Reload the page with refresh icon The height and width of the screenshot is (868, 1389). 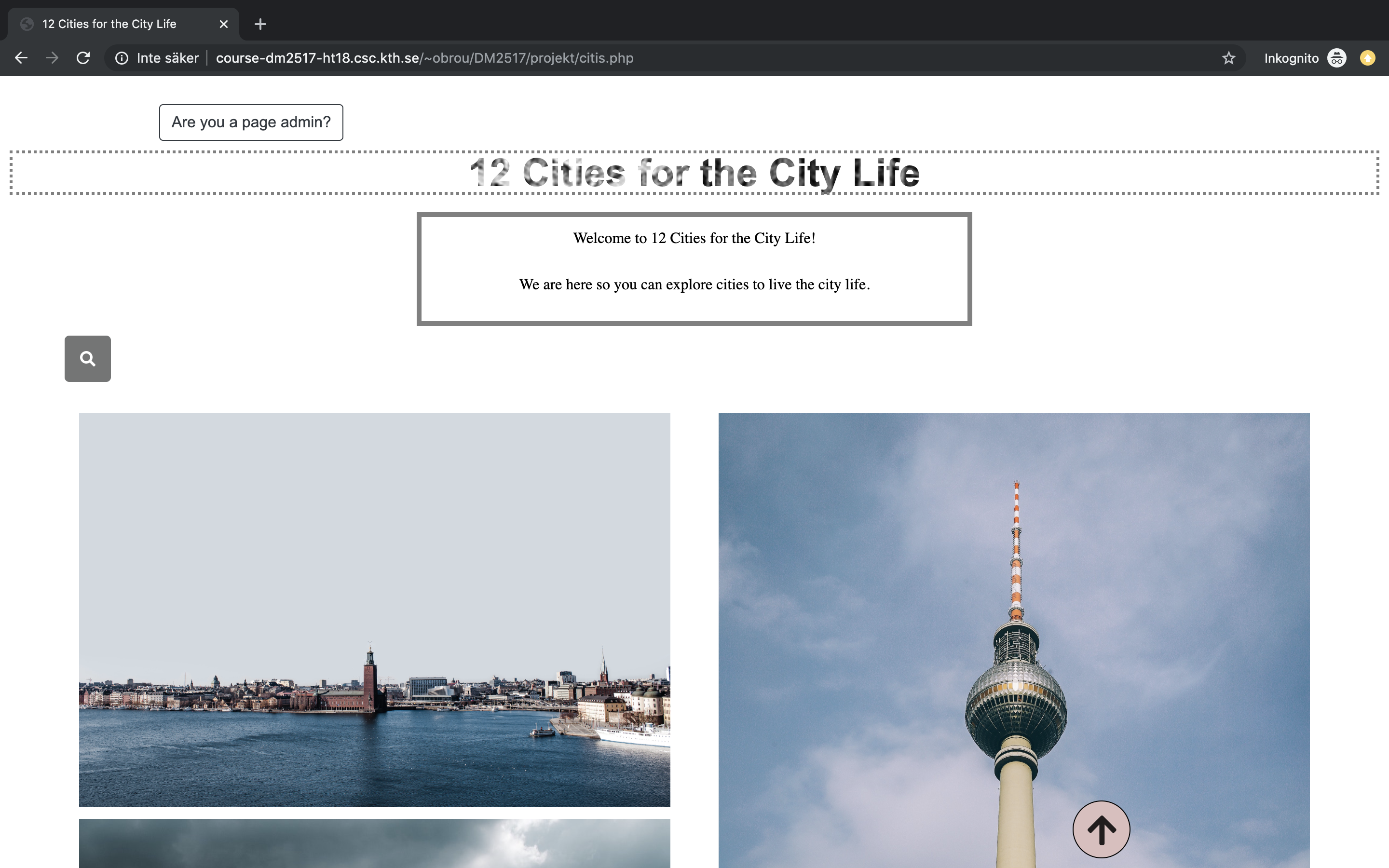[83, 58]
